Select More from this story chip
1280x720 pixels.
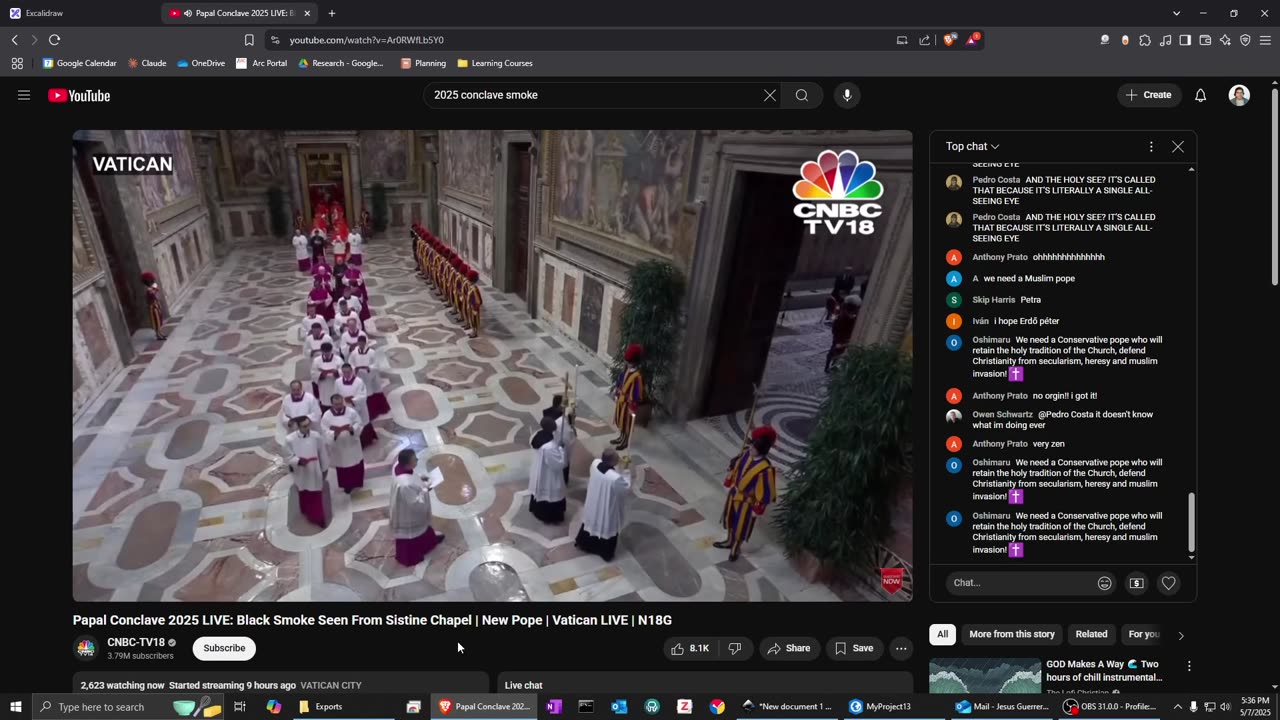(1012, 634)
